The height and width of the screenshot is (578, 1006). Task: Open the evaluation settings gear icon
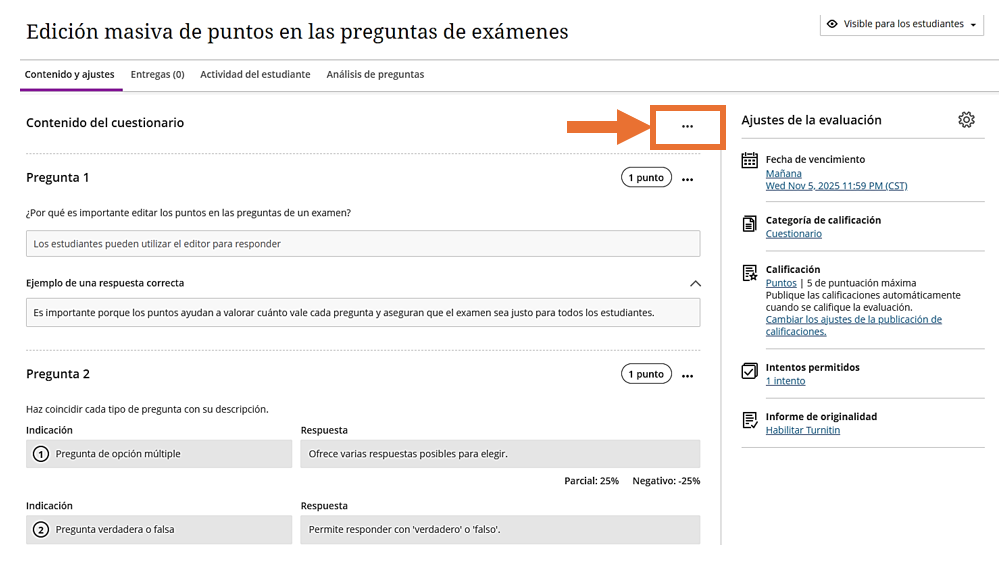tap(966, 120)
